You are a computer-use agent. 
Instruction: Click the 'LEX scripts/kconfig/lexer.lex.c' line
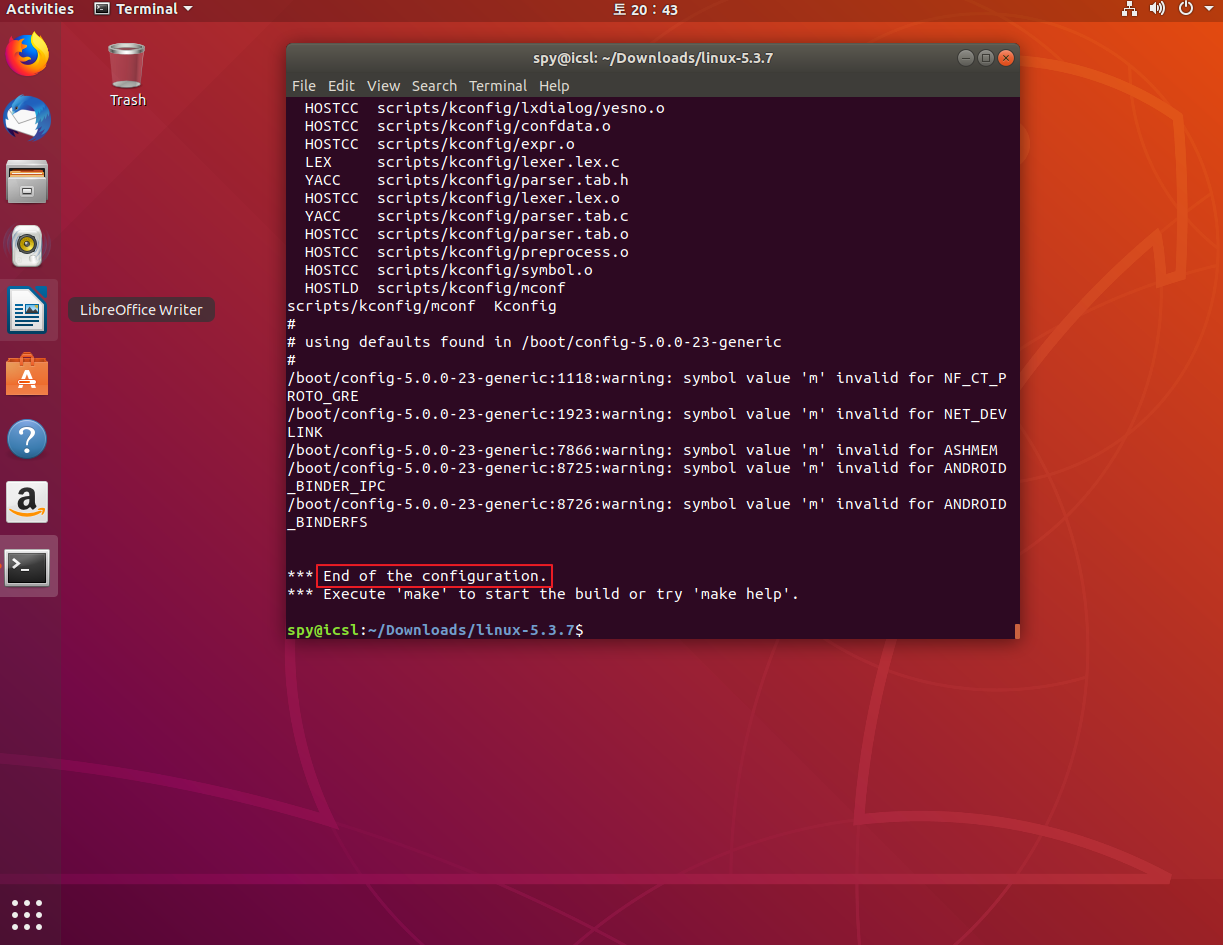point(462,162)
